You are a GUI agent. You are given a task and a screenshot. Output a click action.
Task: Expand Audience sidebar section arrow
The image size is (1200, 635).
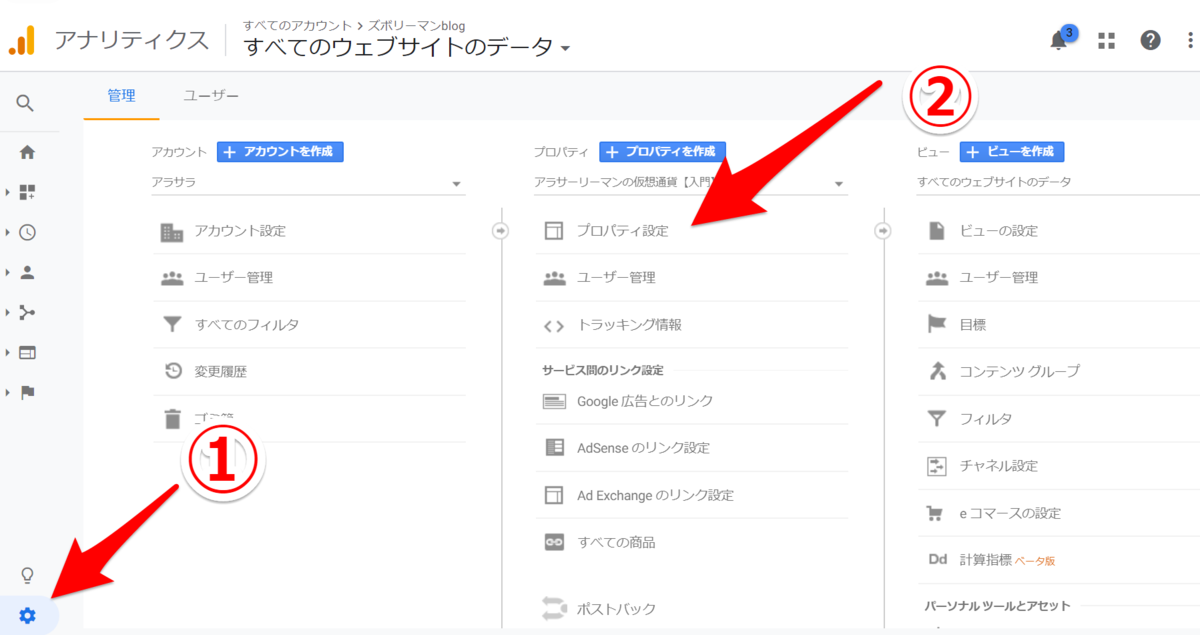coord(8,272)
